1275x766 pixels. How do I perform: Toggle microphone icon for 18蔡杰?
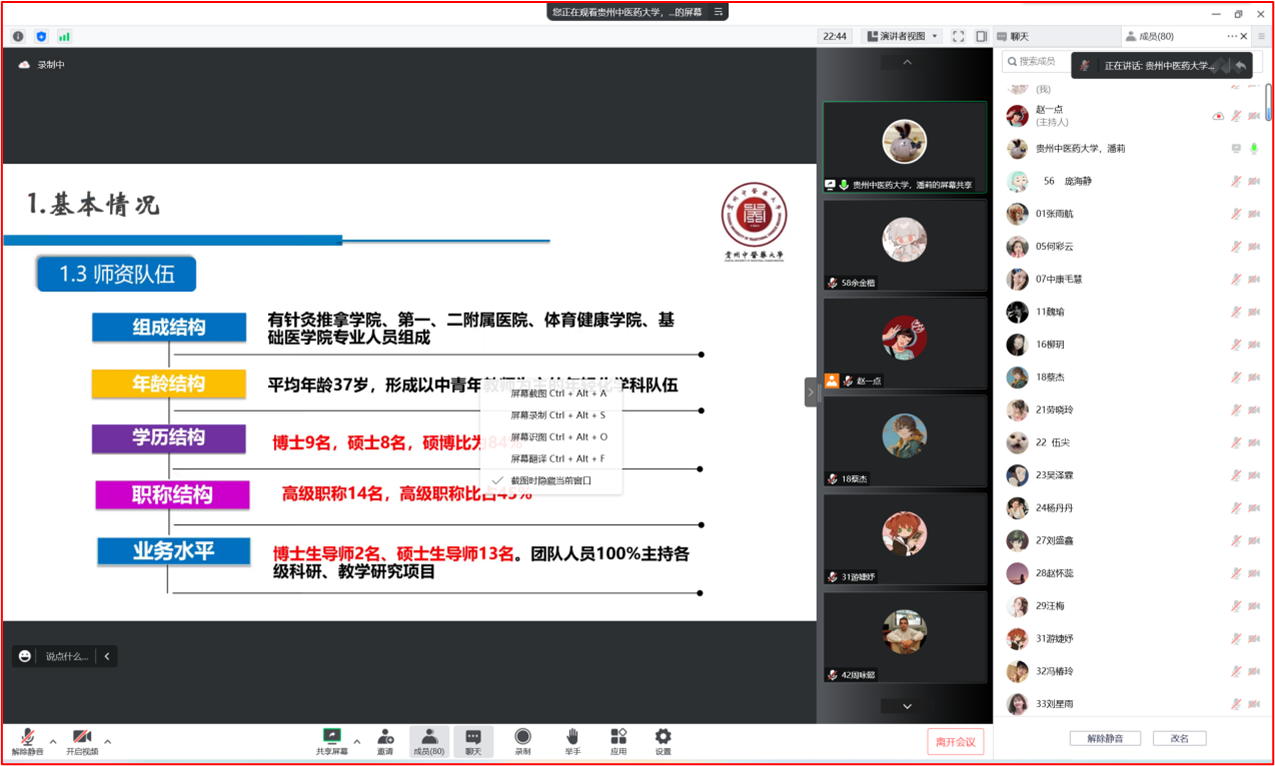click(1236, 377)
